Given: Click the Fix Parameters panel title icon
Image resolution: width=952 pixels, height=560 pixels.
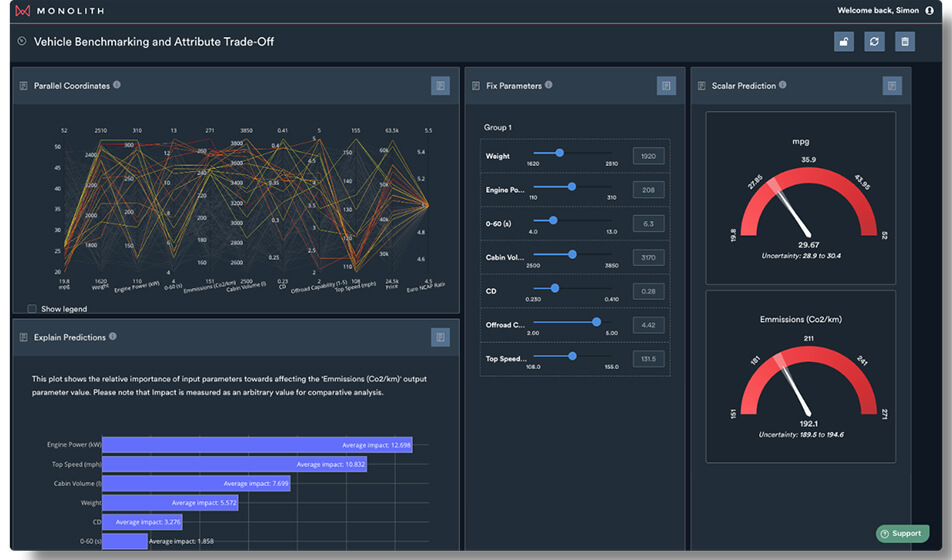Looking at the screenshot, I should coord(476,86).
